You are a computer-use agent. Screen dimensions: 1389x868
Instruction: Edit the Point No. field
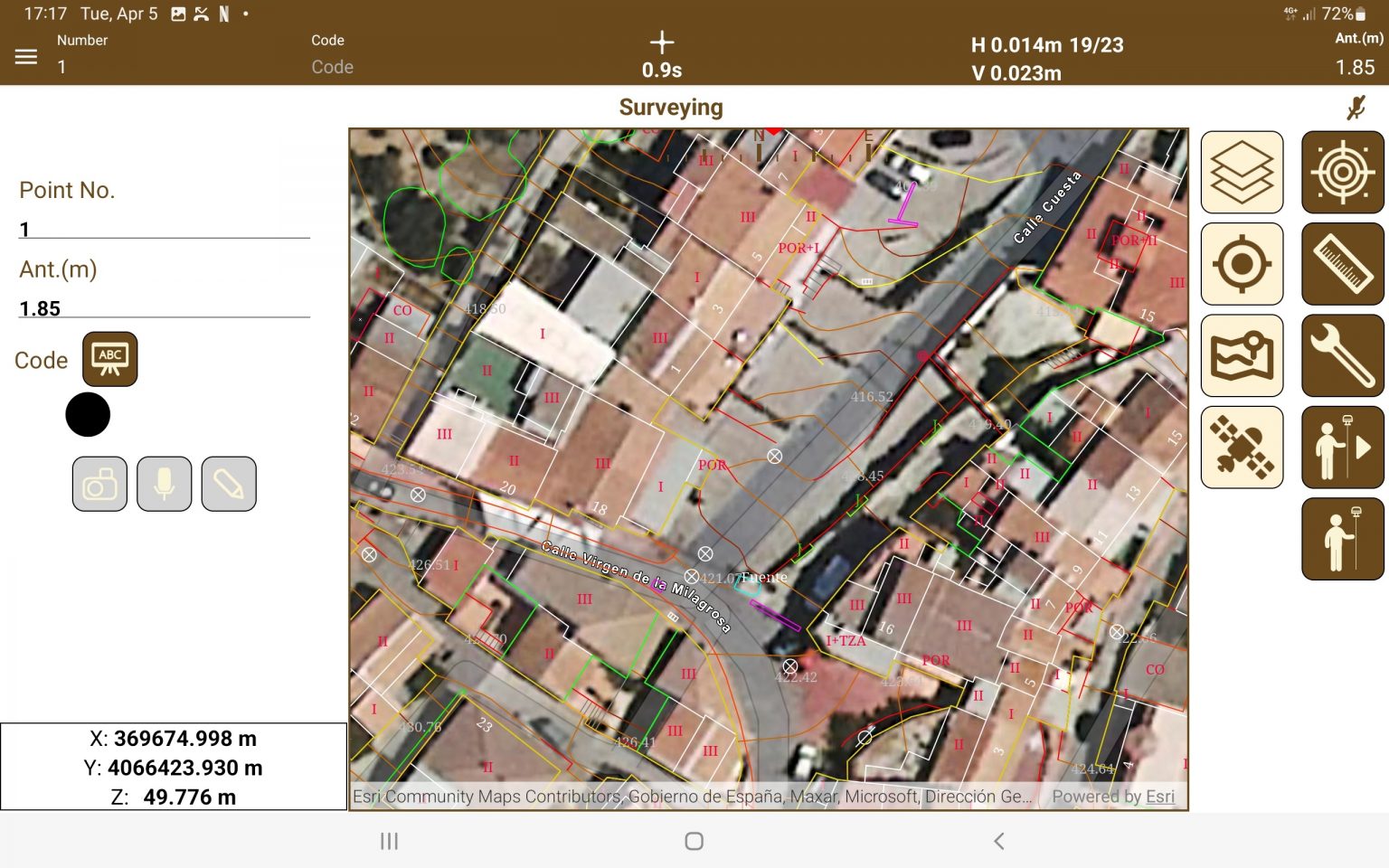click(x=164, y=229)
